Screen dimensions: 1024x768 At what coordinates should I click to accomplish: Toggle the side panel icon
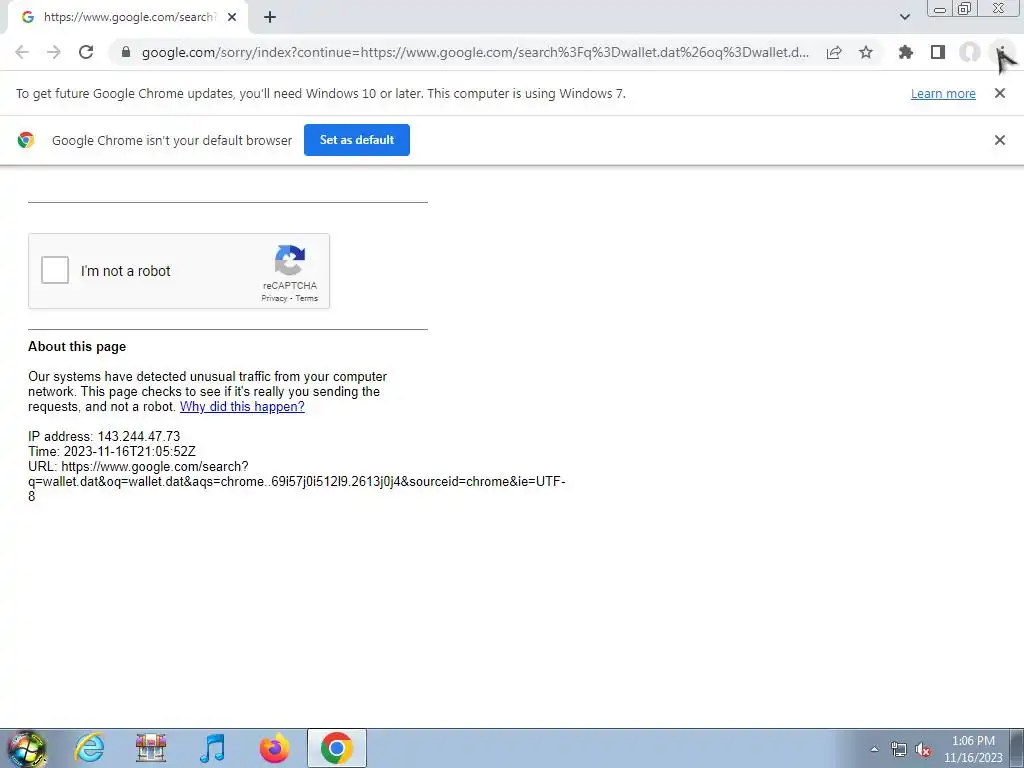(x=938, y=52)
